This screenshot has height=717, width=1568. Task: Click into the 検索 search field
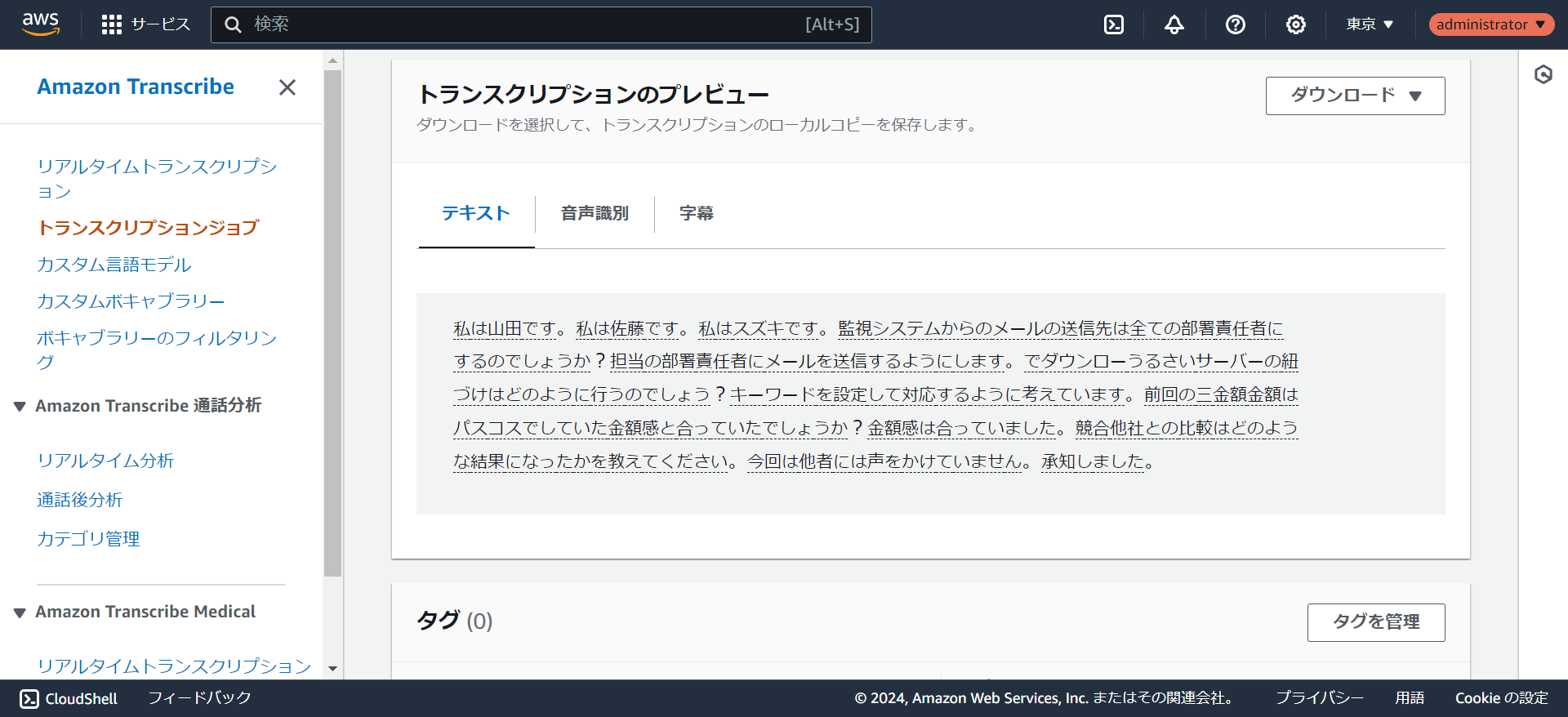click(523, 24)
